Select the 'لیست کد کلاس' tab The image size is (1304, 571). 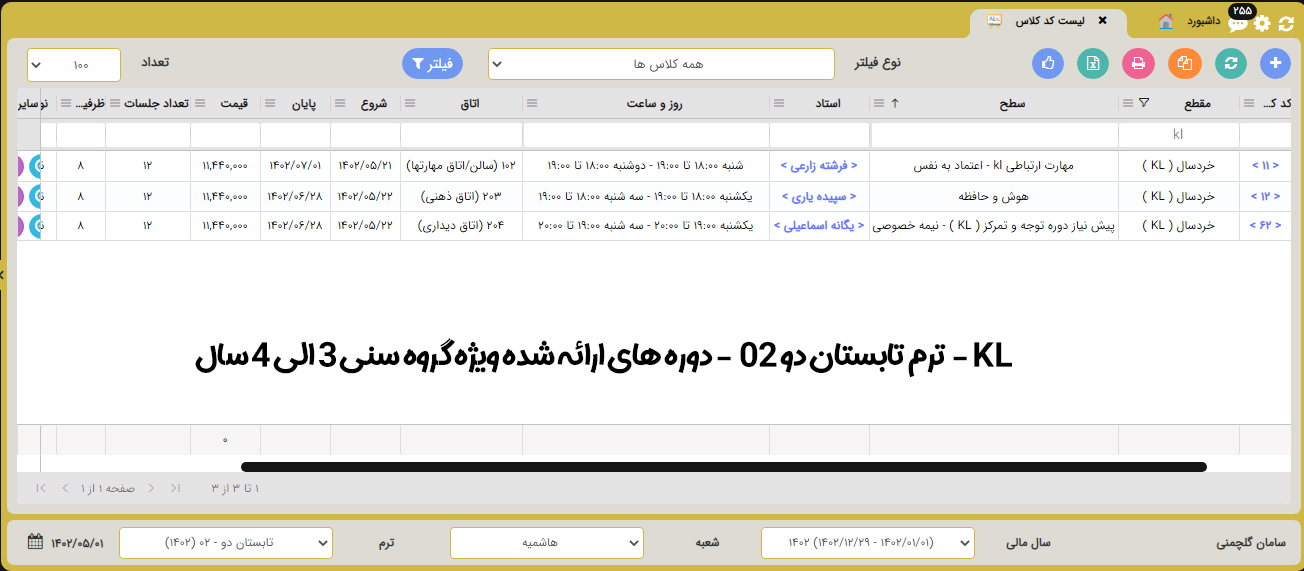coord(1045,21)
